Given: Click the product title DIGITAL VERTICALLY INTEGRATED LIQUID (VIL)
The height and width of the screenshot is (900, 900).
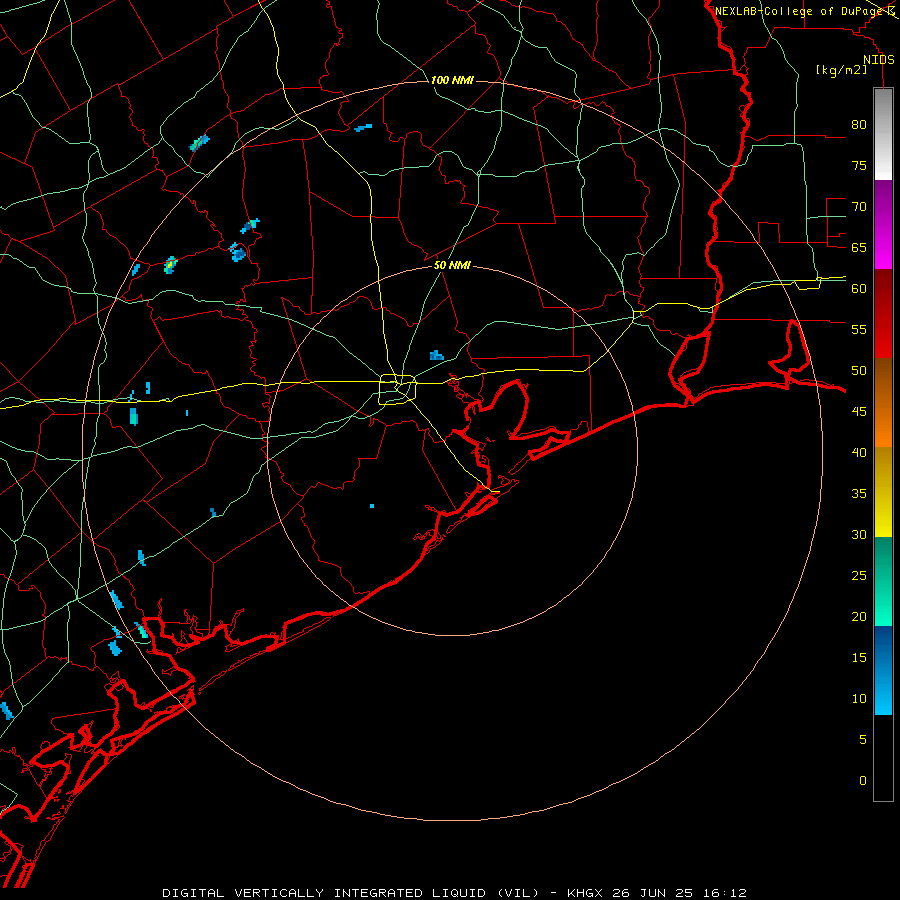Looking at the screenshot, I should pos(351,893).
